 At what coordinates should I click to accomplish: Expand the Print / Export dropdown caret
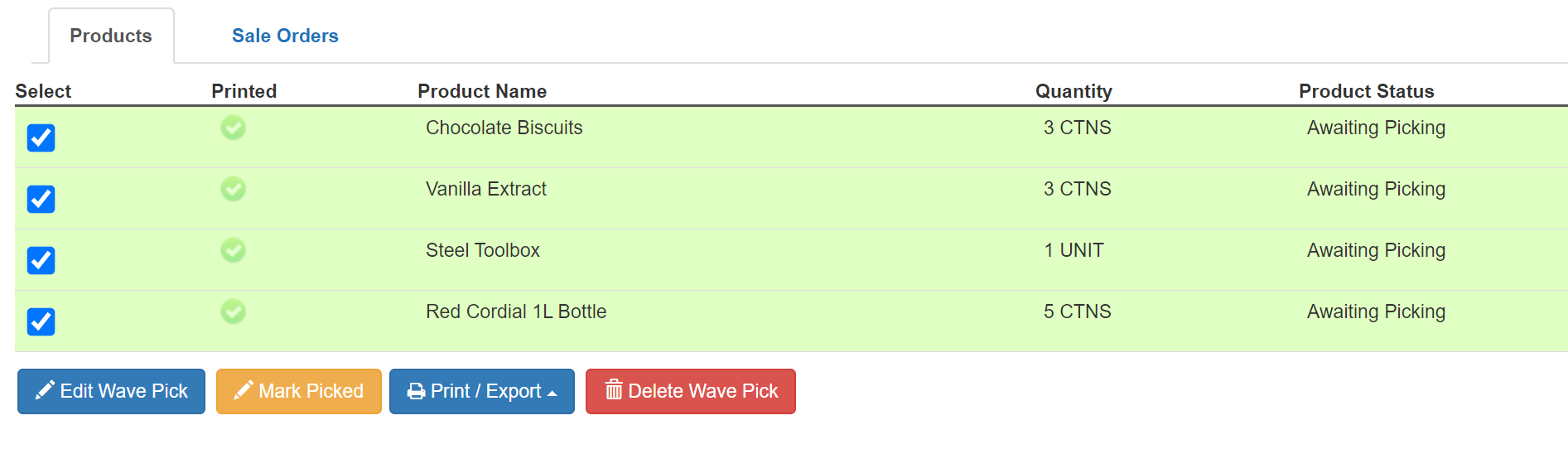pyautogui.click(x=552, y=393)
